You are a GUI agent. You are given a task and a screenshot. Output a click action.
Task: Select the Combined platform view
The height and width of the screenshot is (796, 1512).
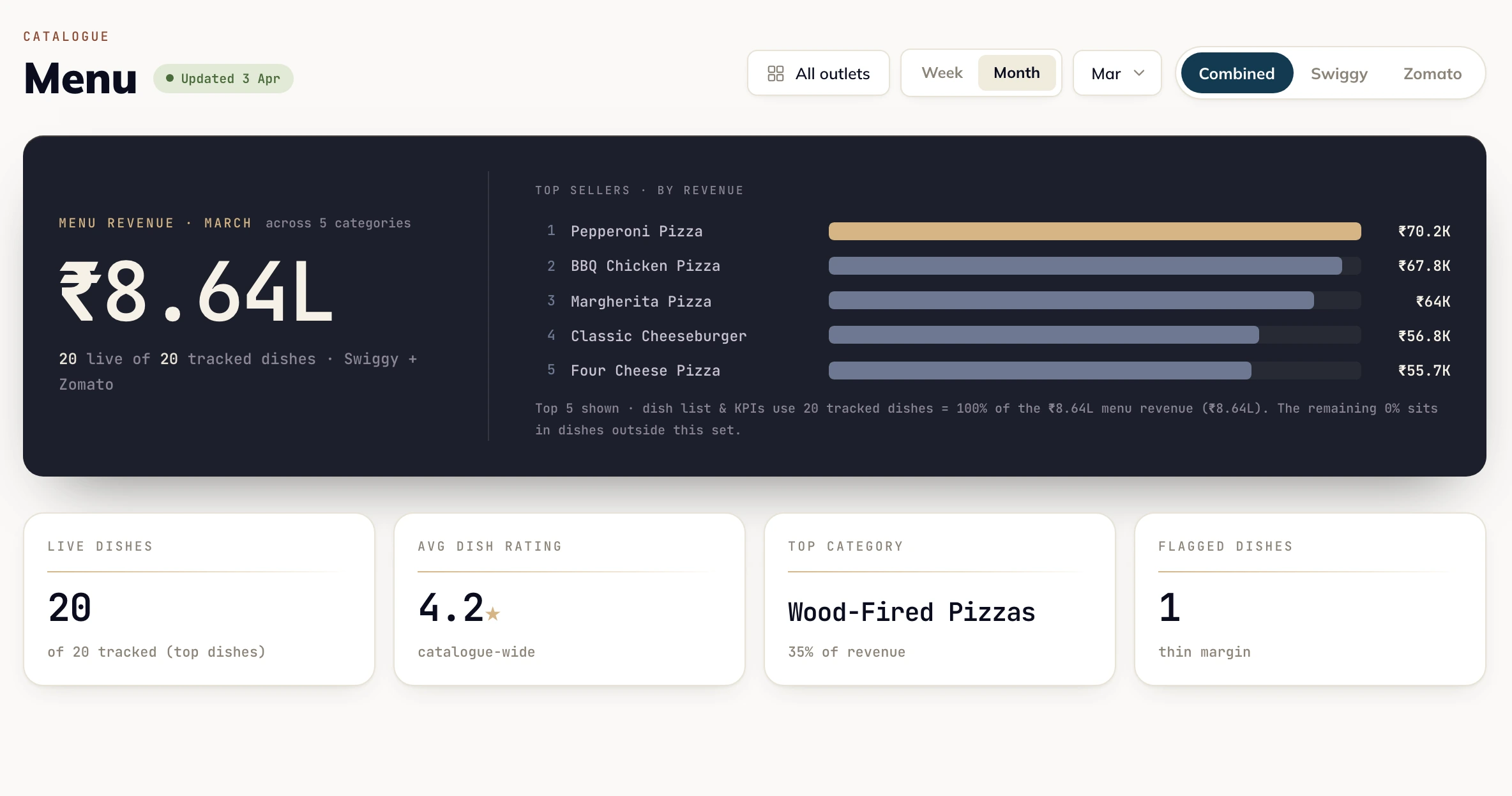tap(1237, 73)
